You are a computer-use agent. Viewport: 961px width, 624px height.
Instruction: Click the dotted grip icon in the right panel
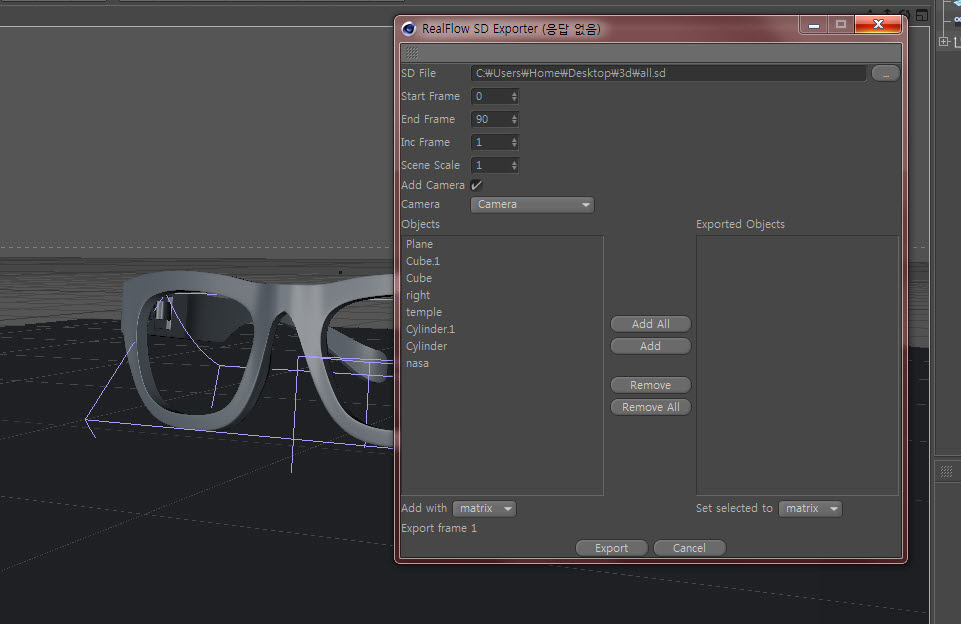coord(946,471)
